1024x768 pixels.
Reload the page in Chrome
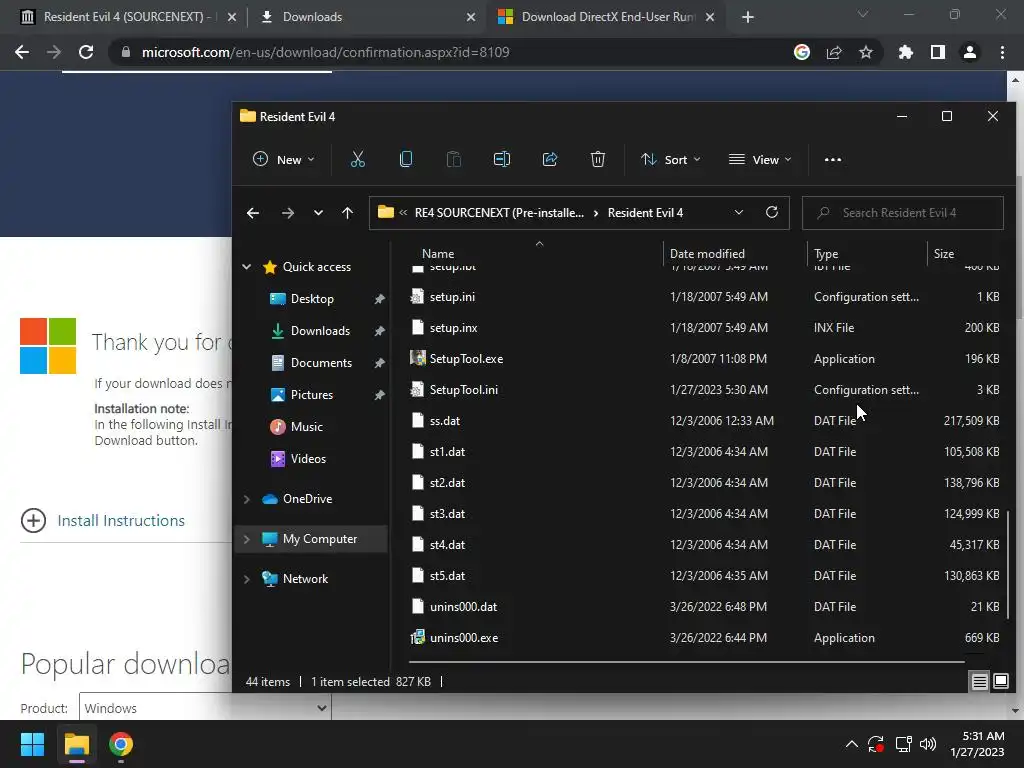[86, 52]
